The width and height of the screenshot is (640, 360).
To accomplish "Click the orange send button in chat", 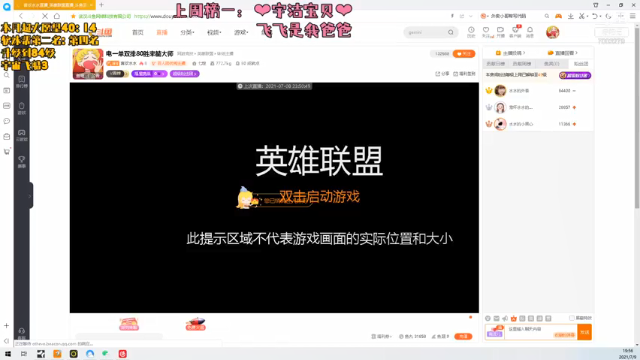I will coord(584,332).
